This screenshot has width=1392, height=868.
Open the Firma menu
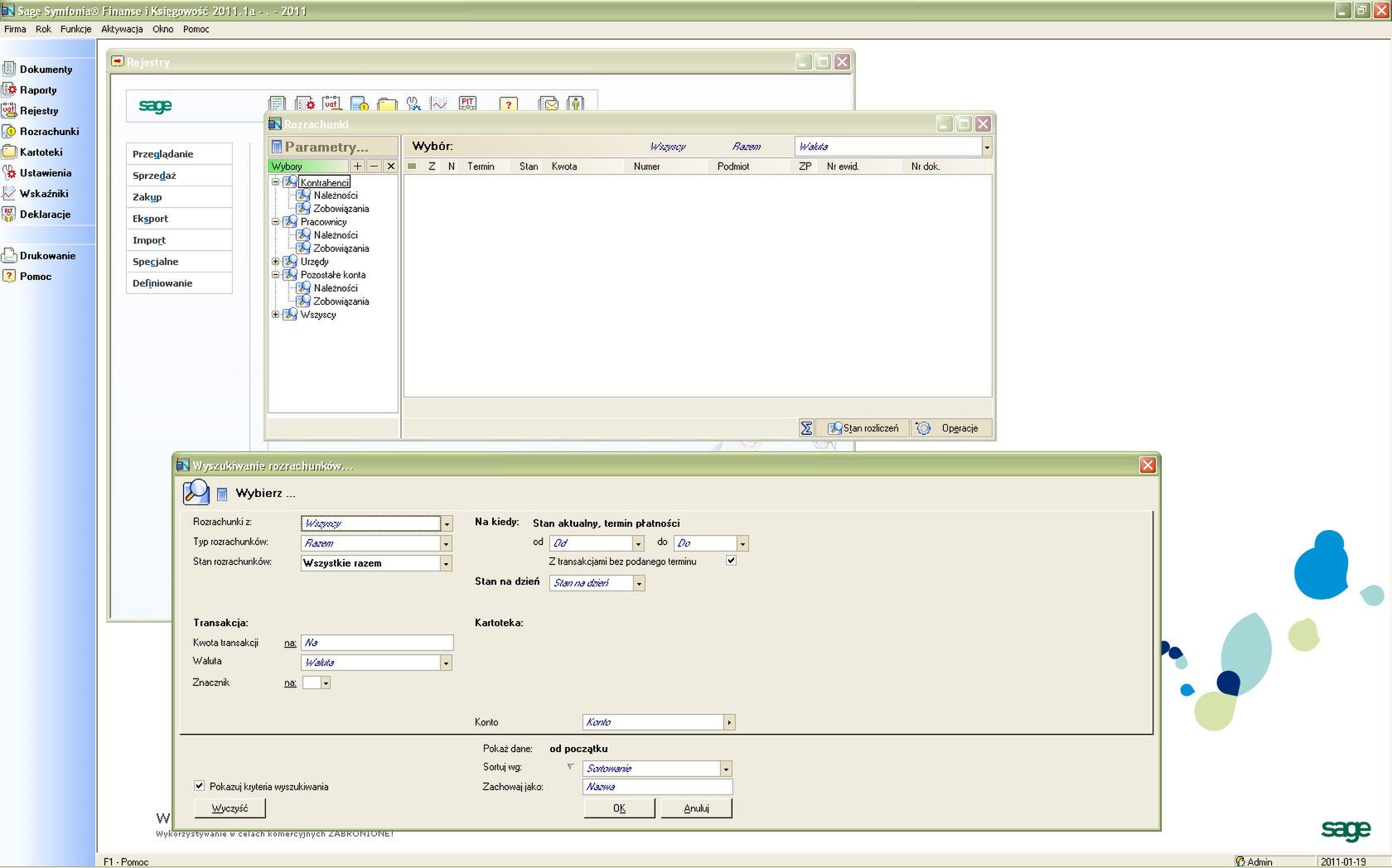click(x=15, y=29)
